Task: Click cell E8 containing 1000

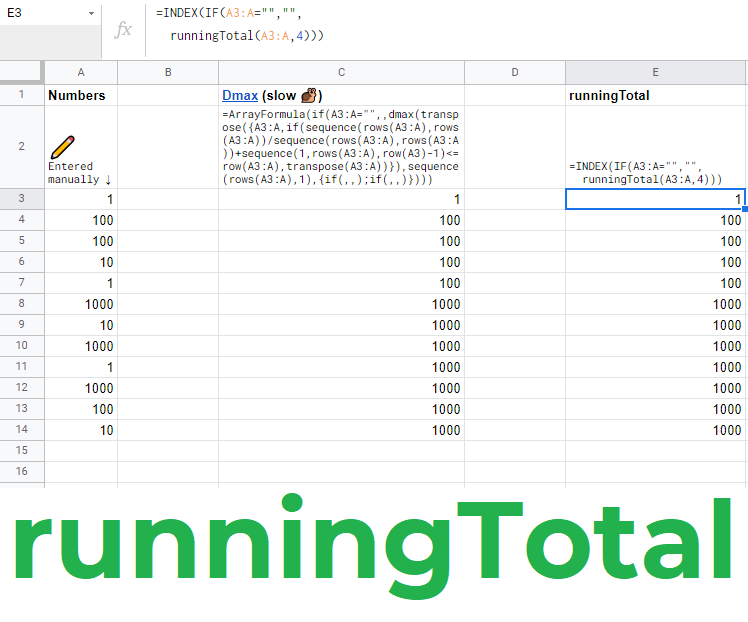Action: (655, 304)
